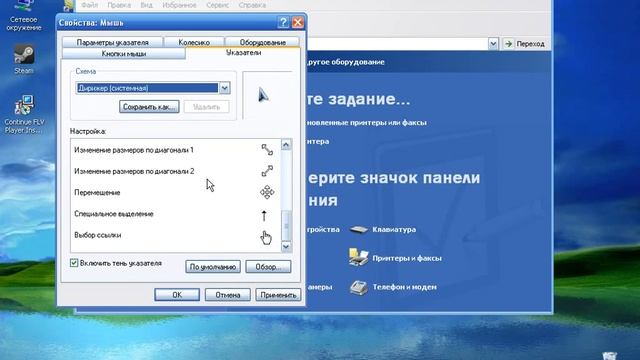Select the FLV Player installer desktop icon
640x360 pixels.
click(x=24, y=105)
